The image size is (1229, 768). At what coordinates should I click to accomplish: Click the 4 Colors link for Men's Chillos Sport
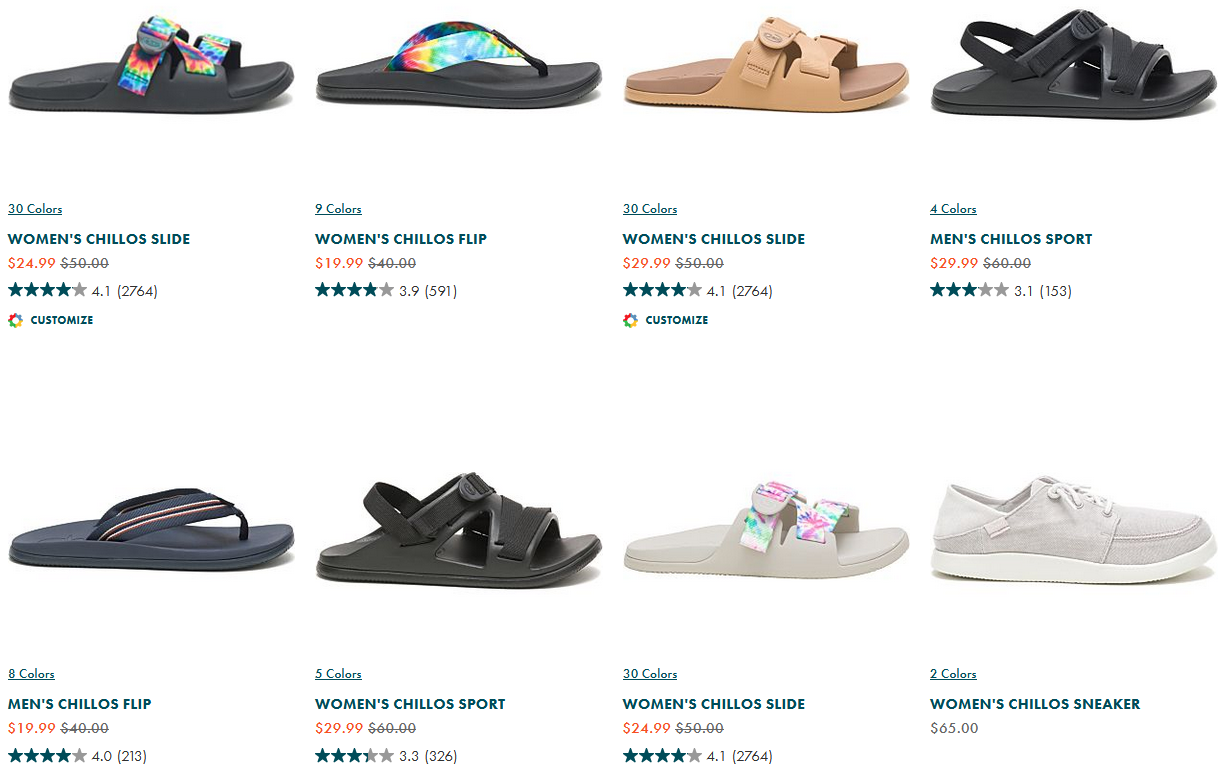pyautogui.click(x=953, y=208)
